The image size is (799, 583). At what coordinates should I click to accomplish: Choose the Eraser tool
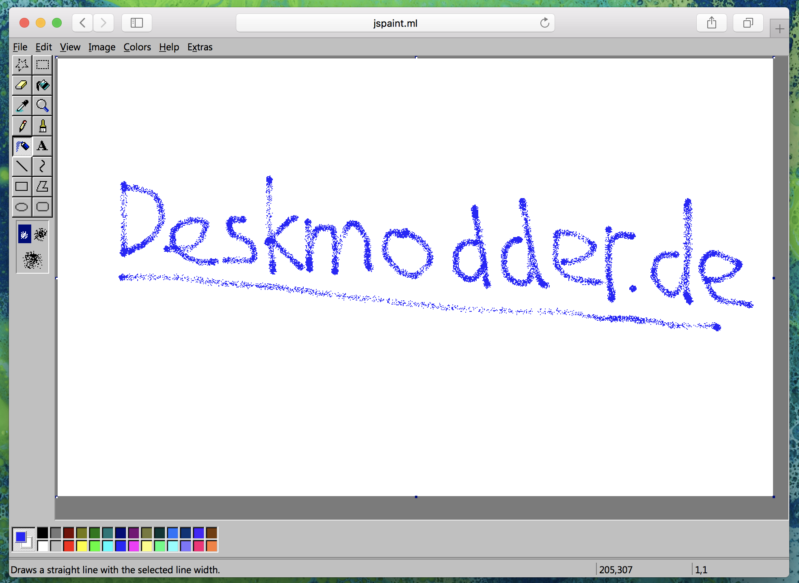(x=22, y=85)
